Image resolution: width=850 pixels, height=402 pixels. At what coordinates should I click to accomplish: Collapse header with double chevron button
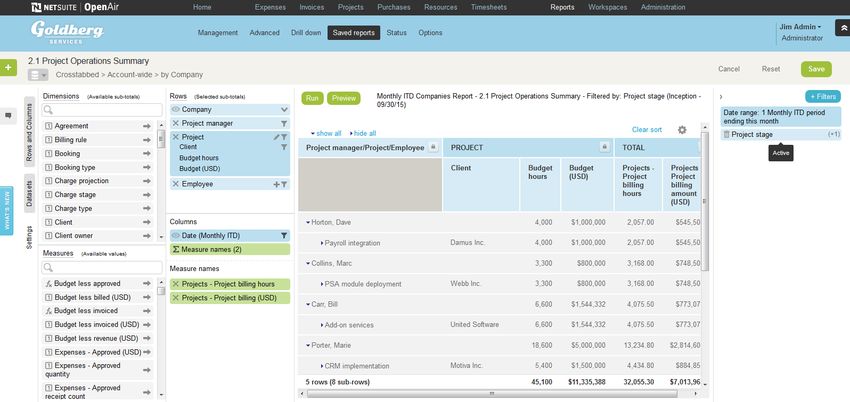(843, 28)
